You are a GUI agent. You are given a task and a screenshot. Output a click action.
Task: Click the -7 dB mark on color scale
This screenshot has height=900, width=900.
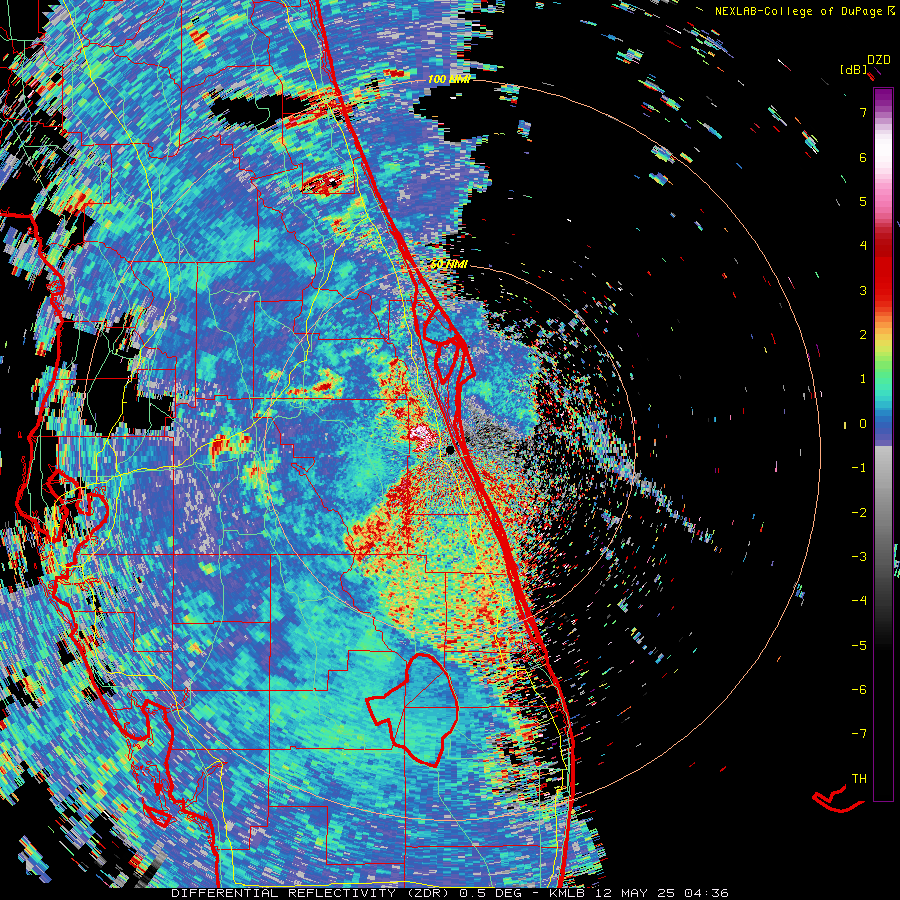coord(859,734)
